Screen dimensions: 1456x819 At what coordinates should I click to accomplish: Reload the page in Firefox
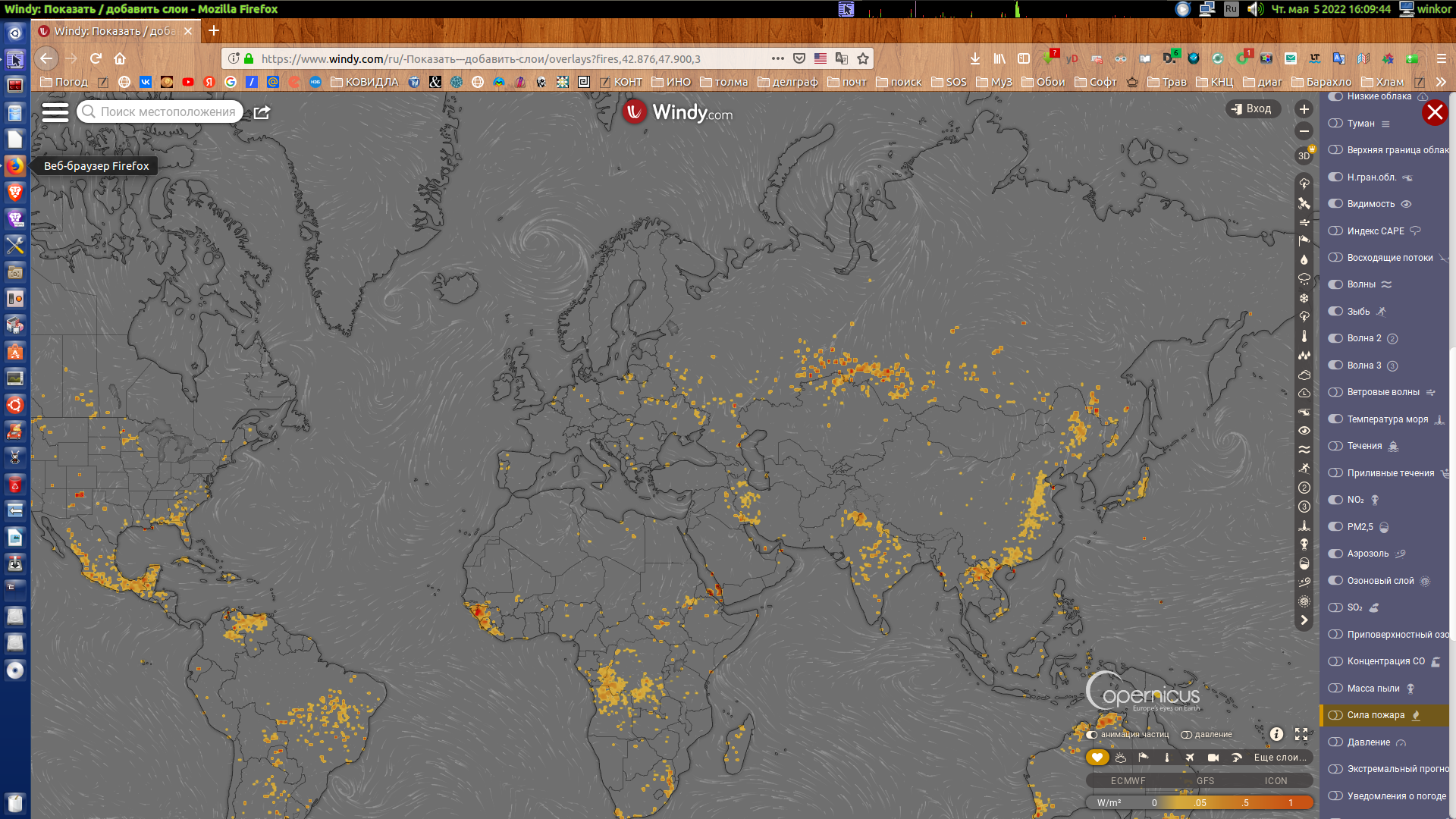click(96, 58)
